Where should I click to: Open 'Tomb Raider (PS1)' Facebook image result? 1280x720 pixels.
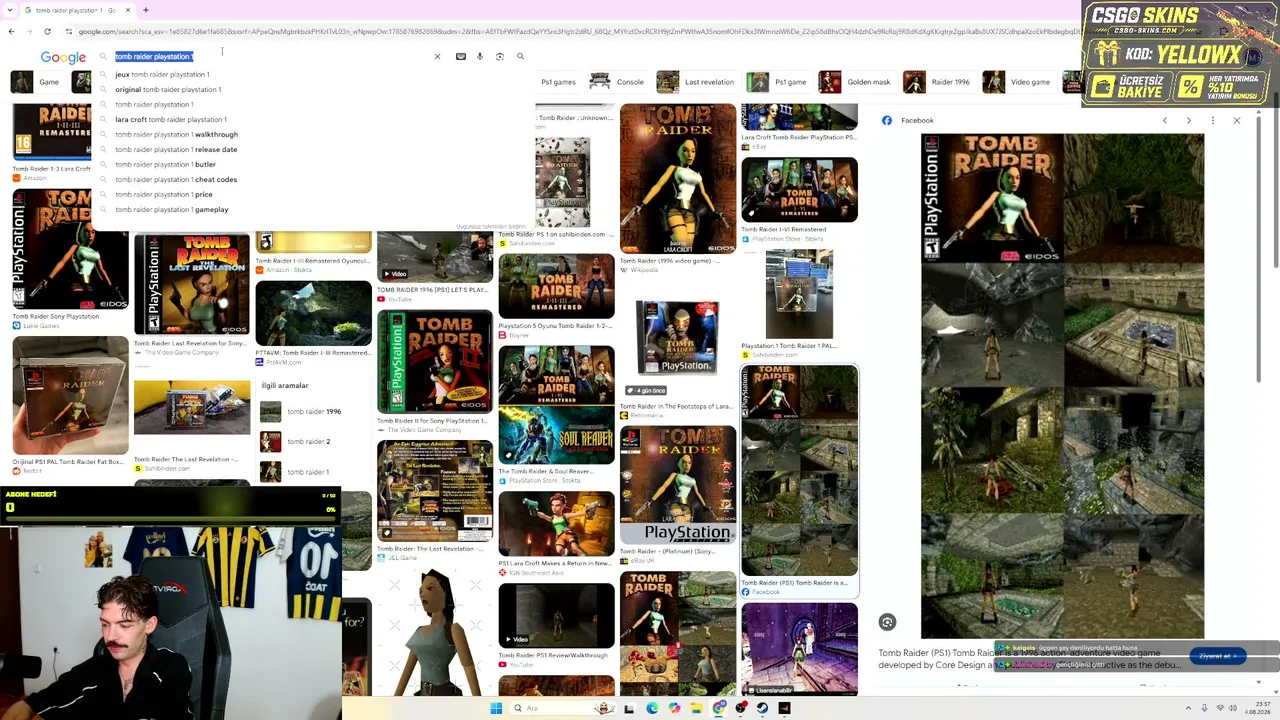pos(799,470)
